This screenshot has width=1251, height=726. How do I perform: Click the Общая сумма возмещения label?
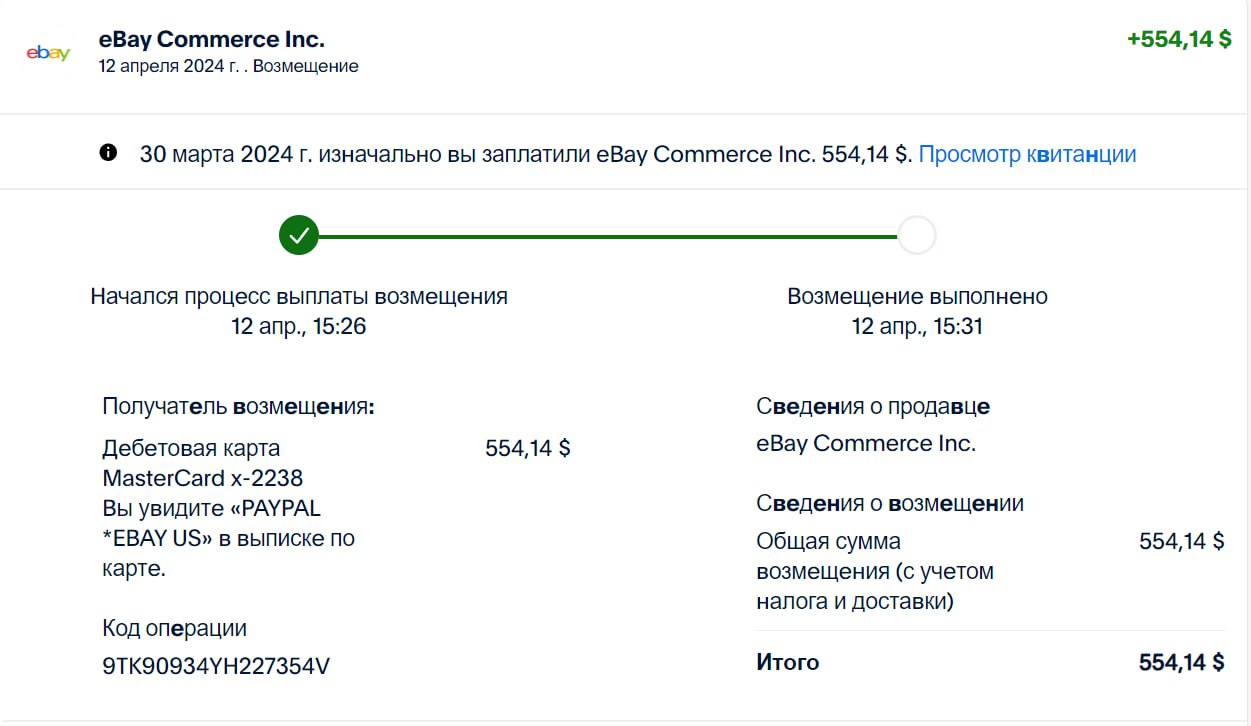pyautogui.click(x=875, y=571)
